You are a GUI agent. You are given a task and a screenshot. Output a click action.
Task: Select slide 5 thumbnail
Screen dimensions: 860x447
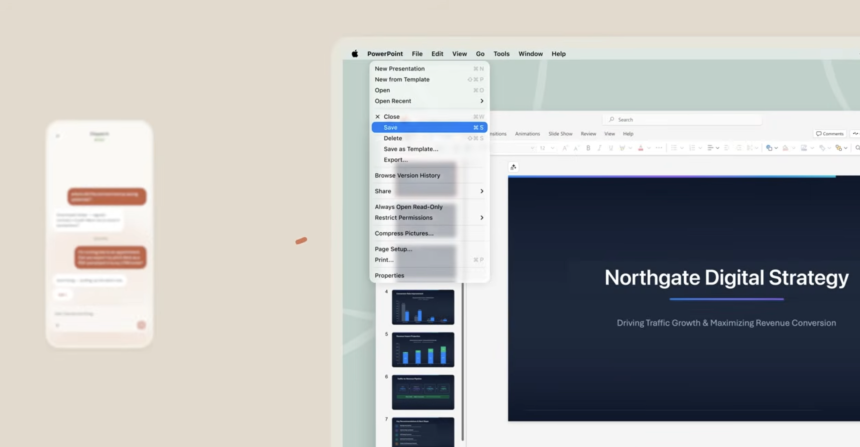(423, 349)
